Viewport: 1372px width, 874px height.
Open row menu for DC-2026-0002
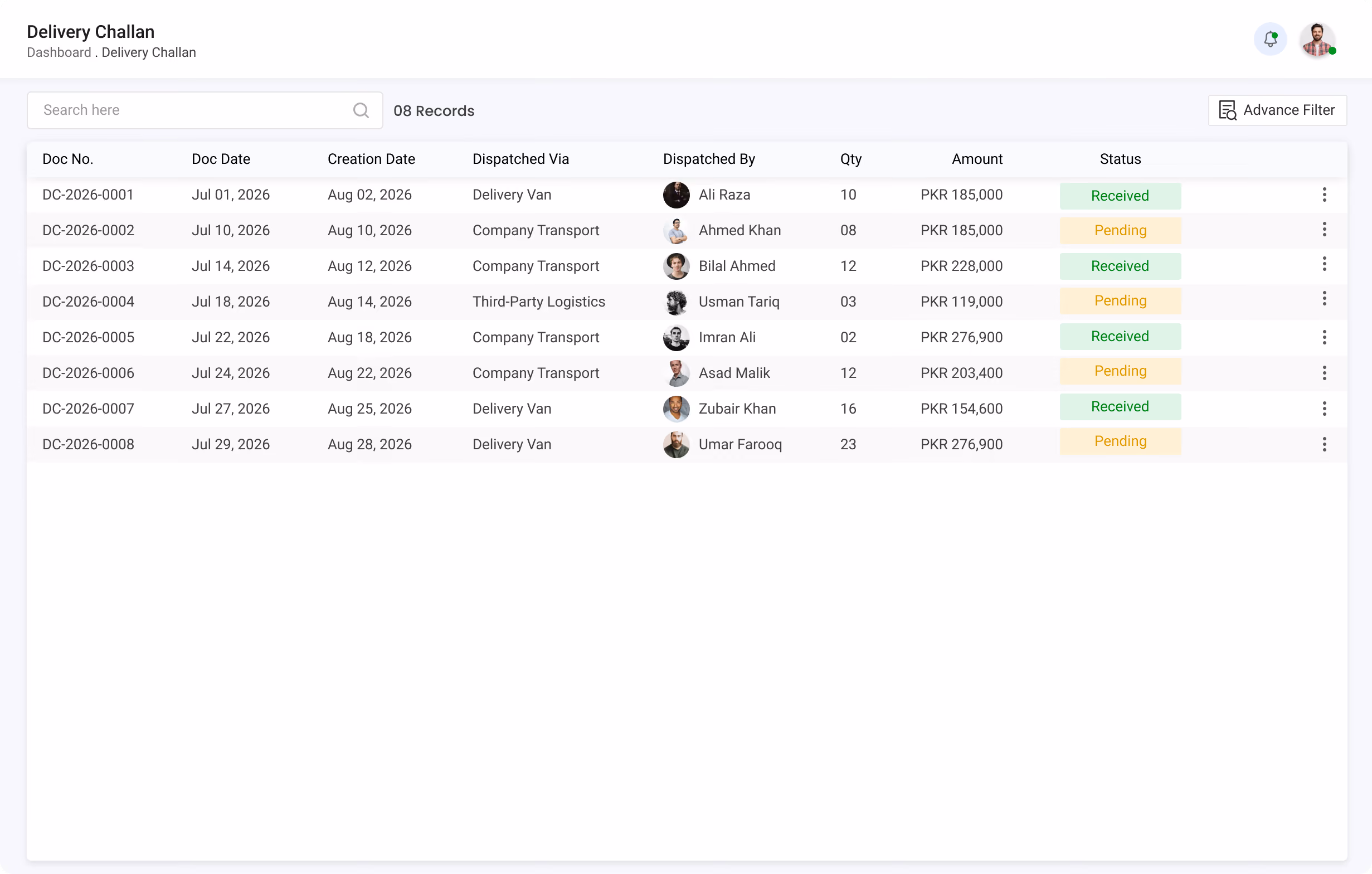(1324, 230)
